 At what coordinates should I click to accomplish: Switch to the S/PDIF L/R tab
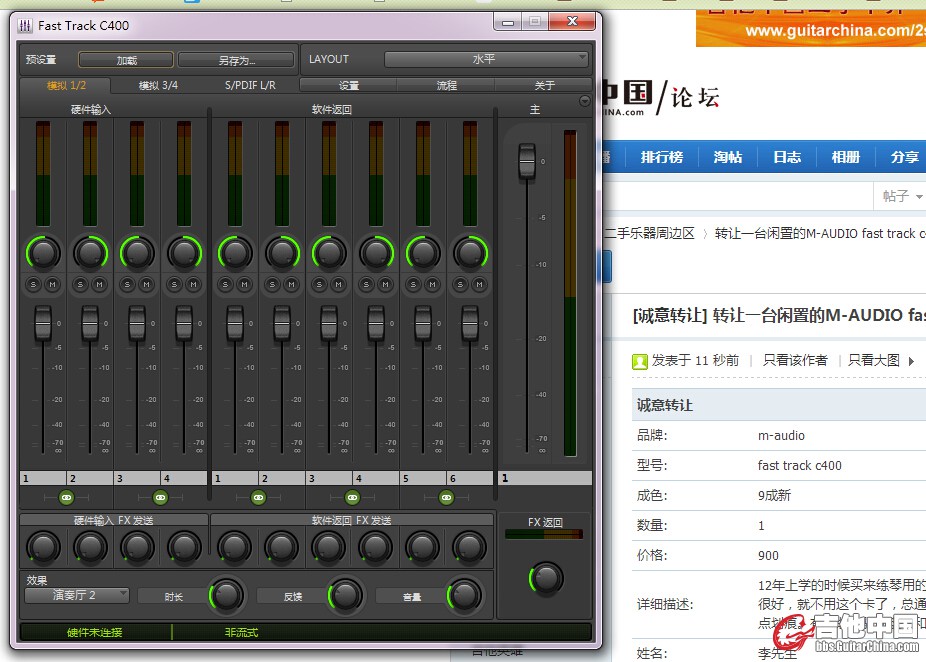pos(250,86)
